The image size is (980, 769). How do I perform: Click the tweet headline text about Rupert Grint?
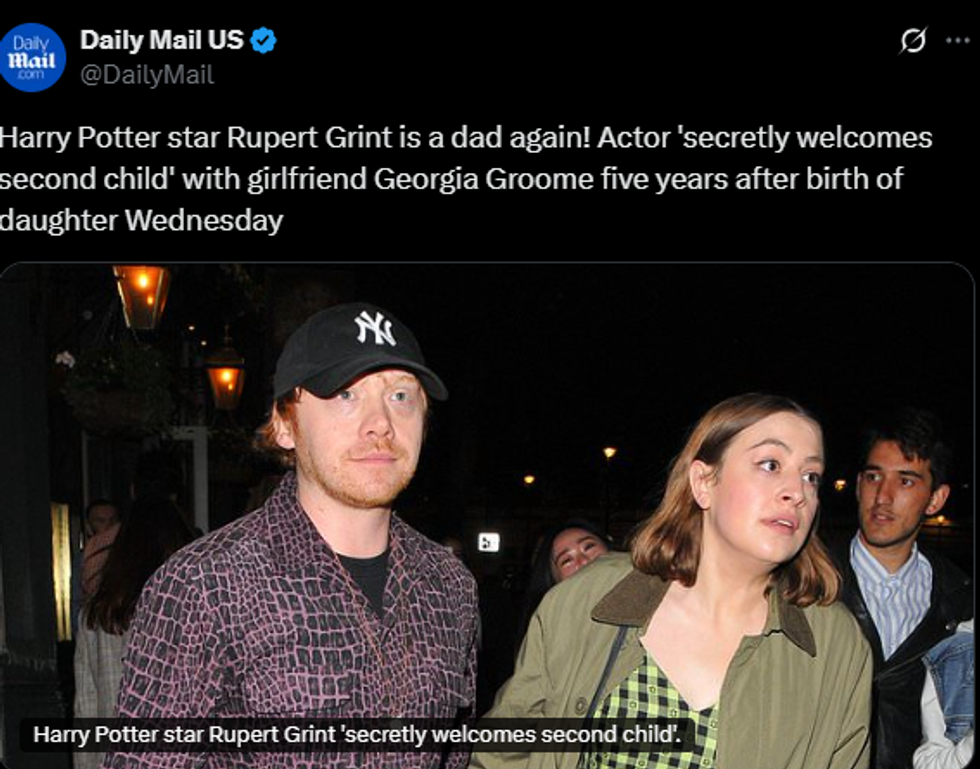(x=466, y=179)
